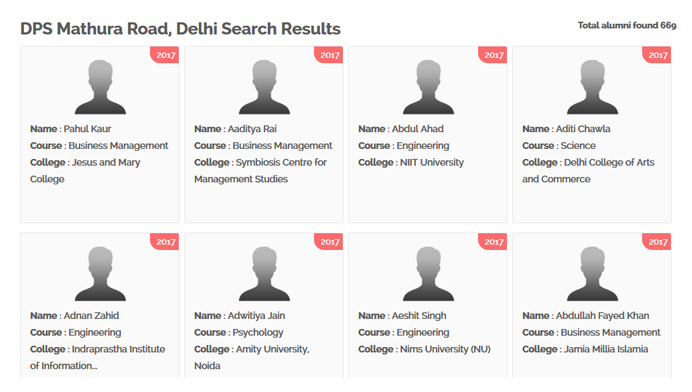
Task: Click Adwitiya Jain's profile avatar icon
Action: (264, 274)
